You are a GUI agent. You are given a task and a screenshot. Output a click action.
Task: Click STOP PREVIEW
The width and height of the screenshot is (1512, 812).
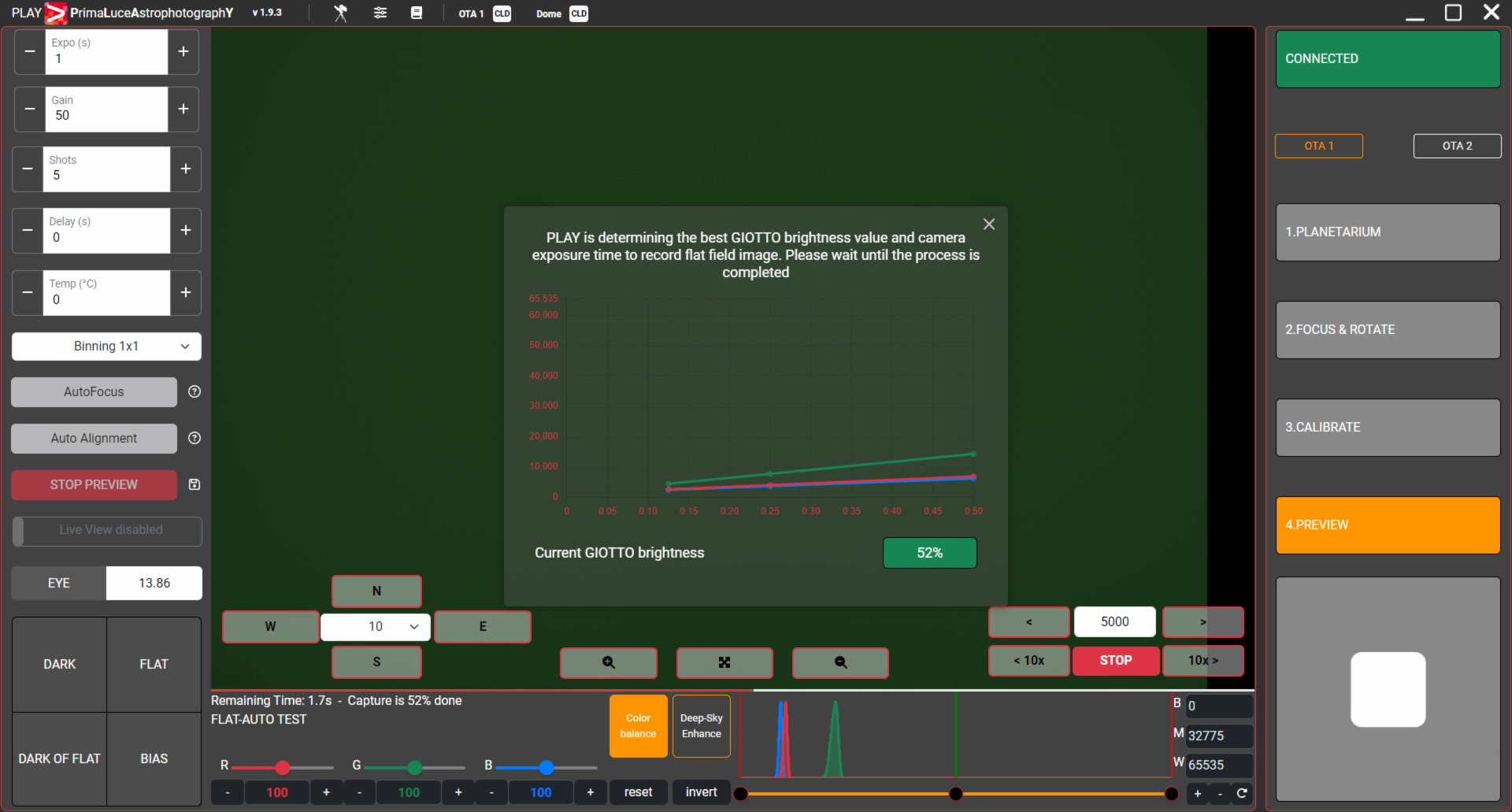(94, 485)
